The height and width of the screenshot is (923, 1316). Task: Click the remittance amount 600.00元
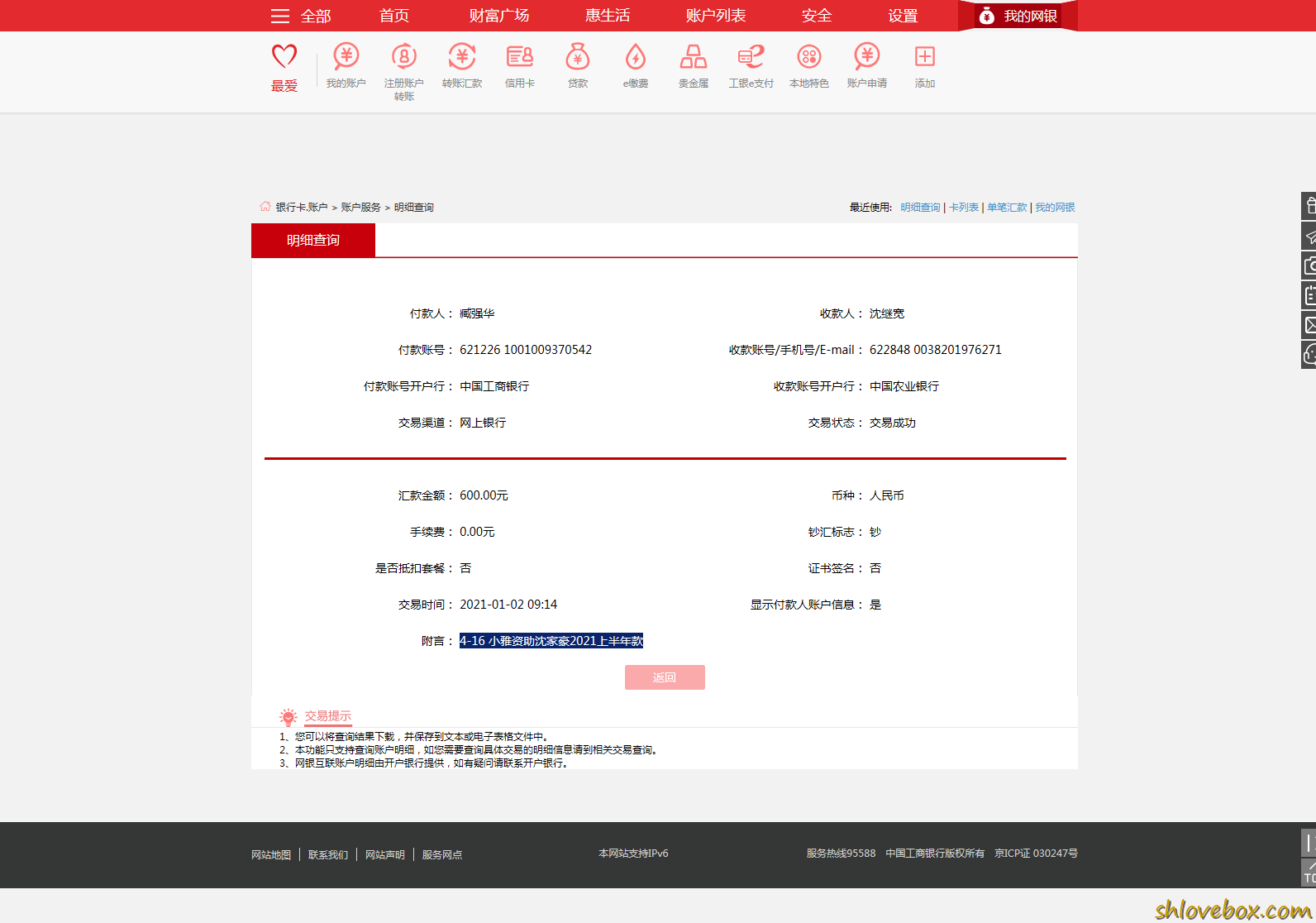pyautogui.click(x=484, y=495)
